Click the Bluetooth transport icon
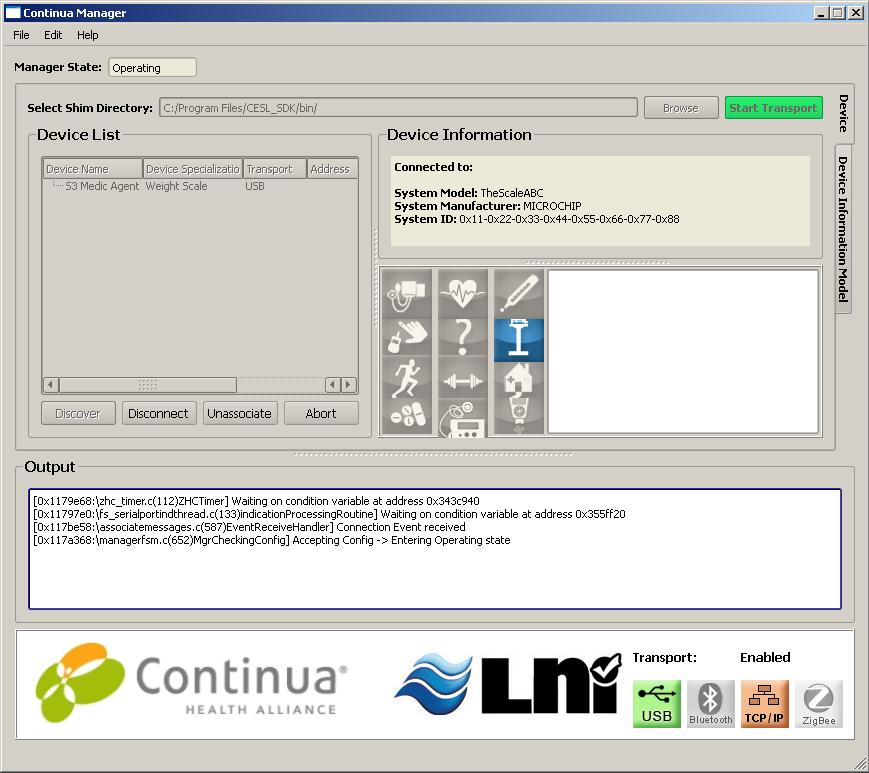The height and width of the screenshot is (773, 869). click(710, 704)
